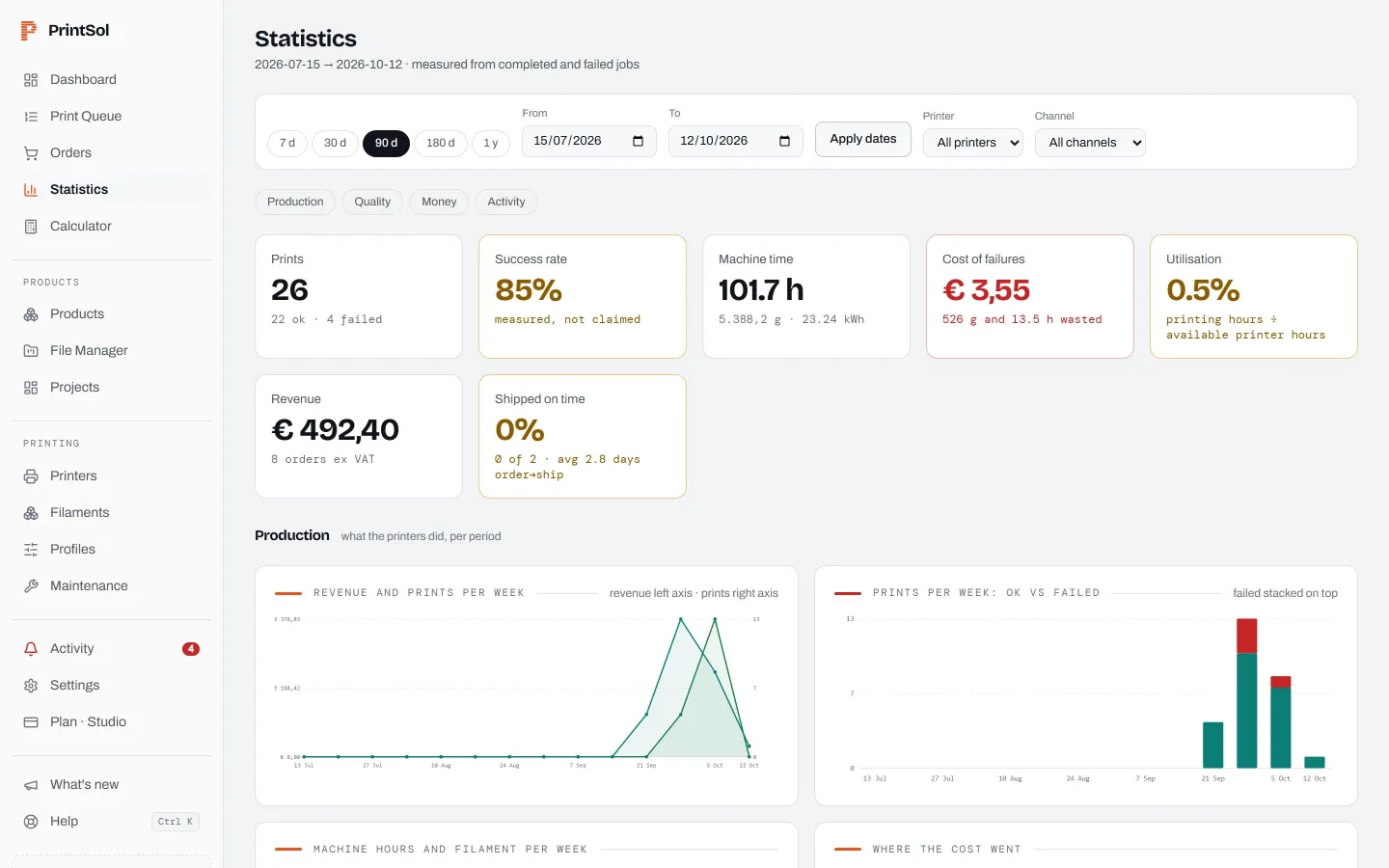The height and width of the screenshot is (868, 1389).
Task: Click "MACHINE HOURS AND FILAMENT PER WEEK" title
Action: 450,850
